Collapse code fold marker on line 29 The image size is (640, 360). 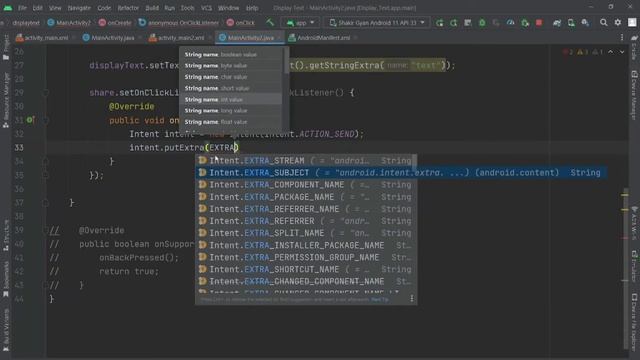tap(46, 93)
